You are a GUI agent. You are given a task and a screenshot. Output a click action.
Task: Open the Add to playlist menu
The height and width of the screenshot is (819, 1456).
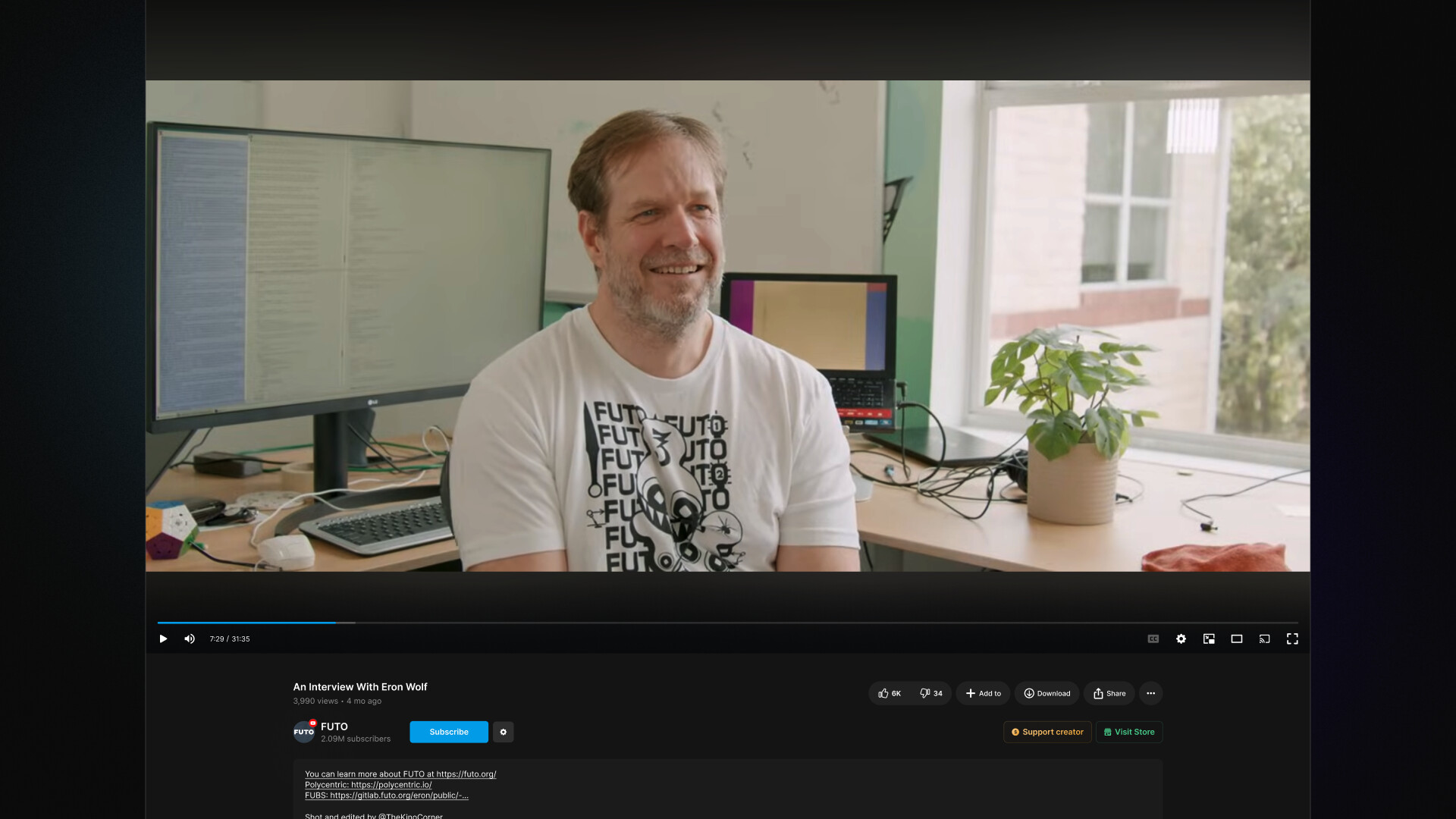983,693
